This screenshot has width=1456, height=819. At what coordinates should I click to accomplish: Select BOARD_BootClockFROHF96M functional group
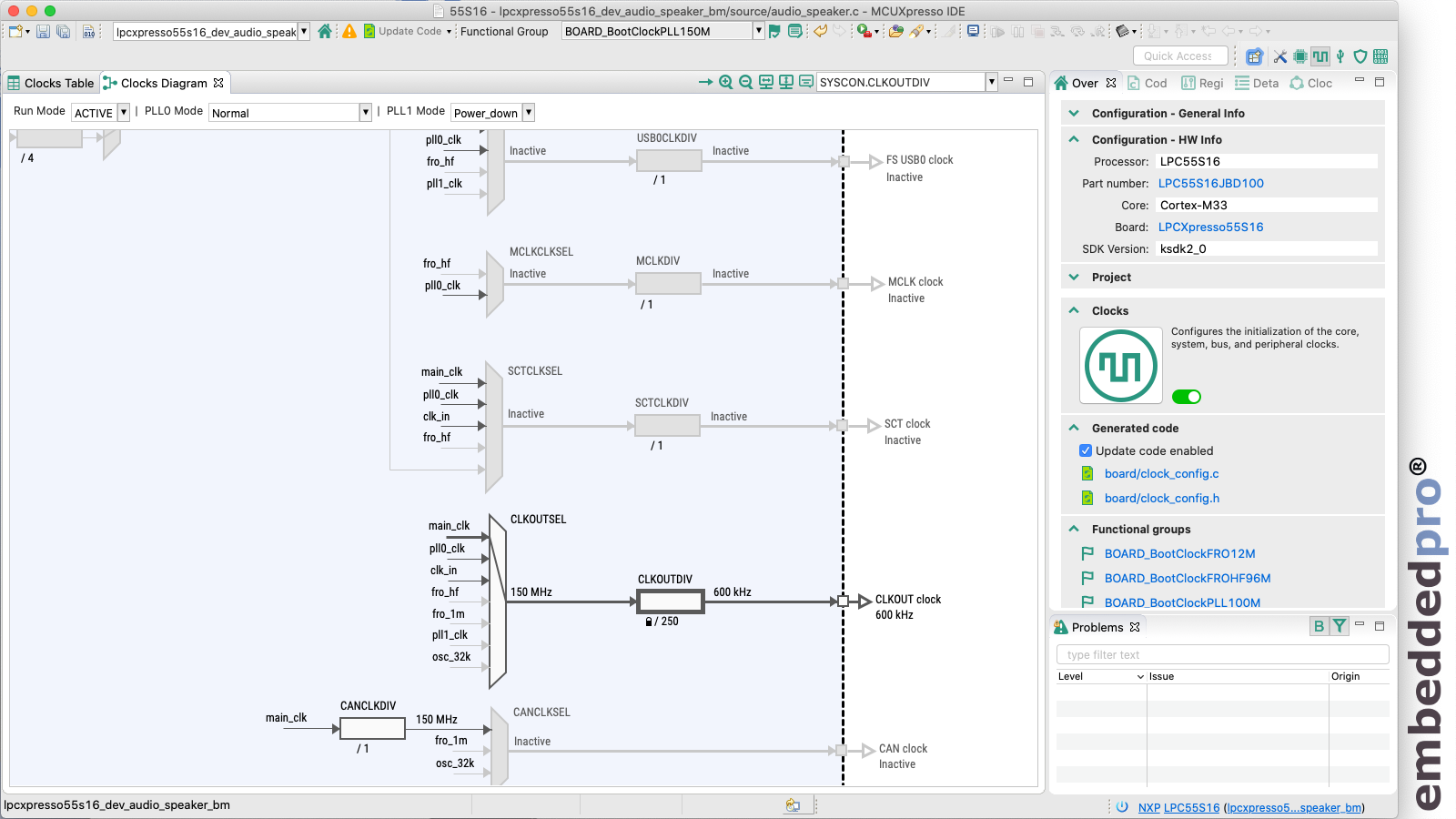pyautogui.click(x=1188, y=578)
